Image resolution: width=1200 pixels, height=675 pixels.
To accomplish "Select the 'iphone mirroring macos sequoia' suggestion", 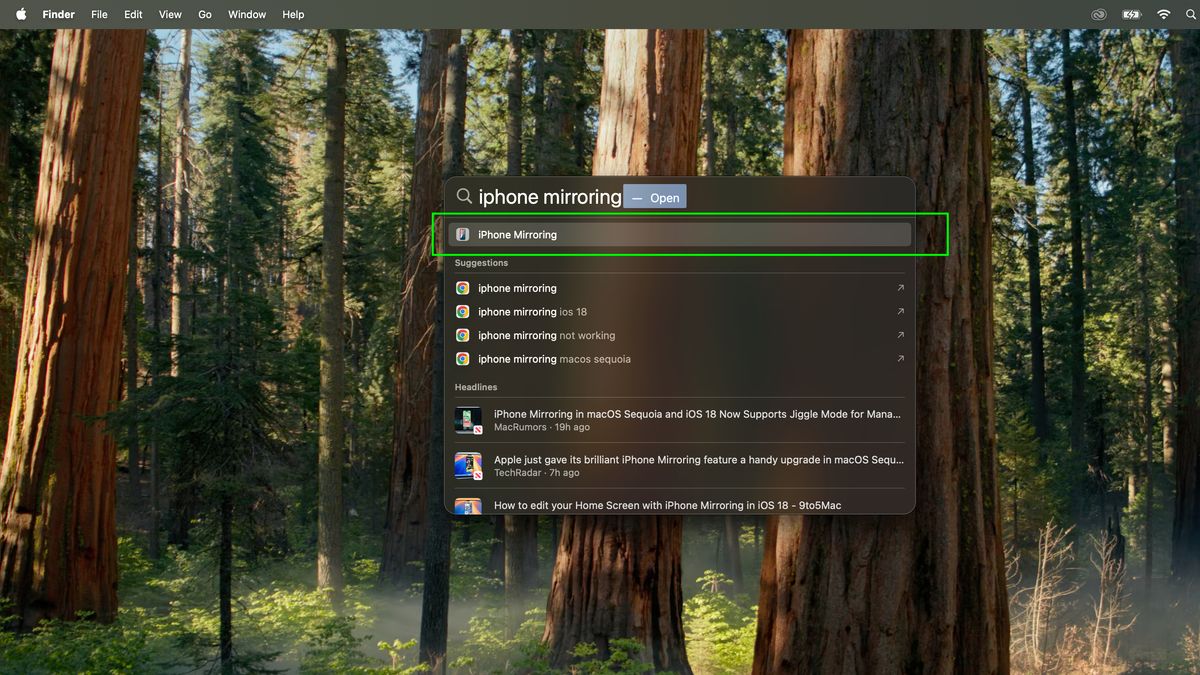I will 680,359.
